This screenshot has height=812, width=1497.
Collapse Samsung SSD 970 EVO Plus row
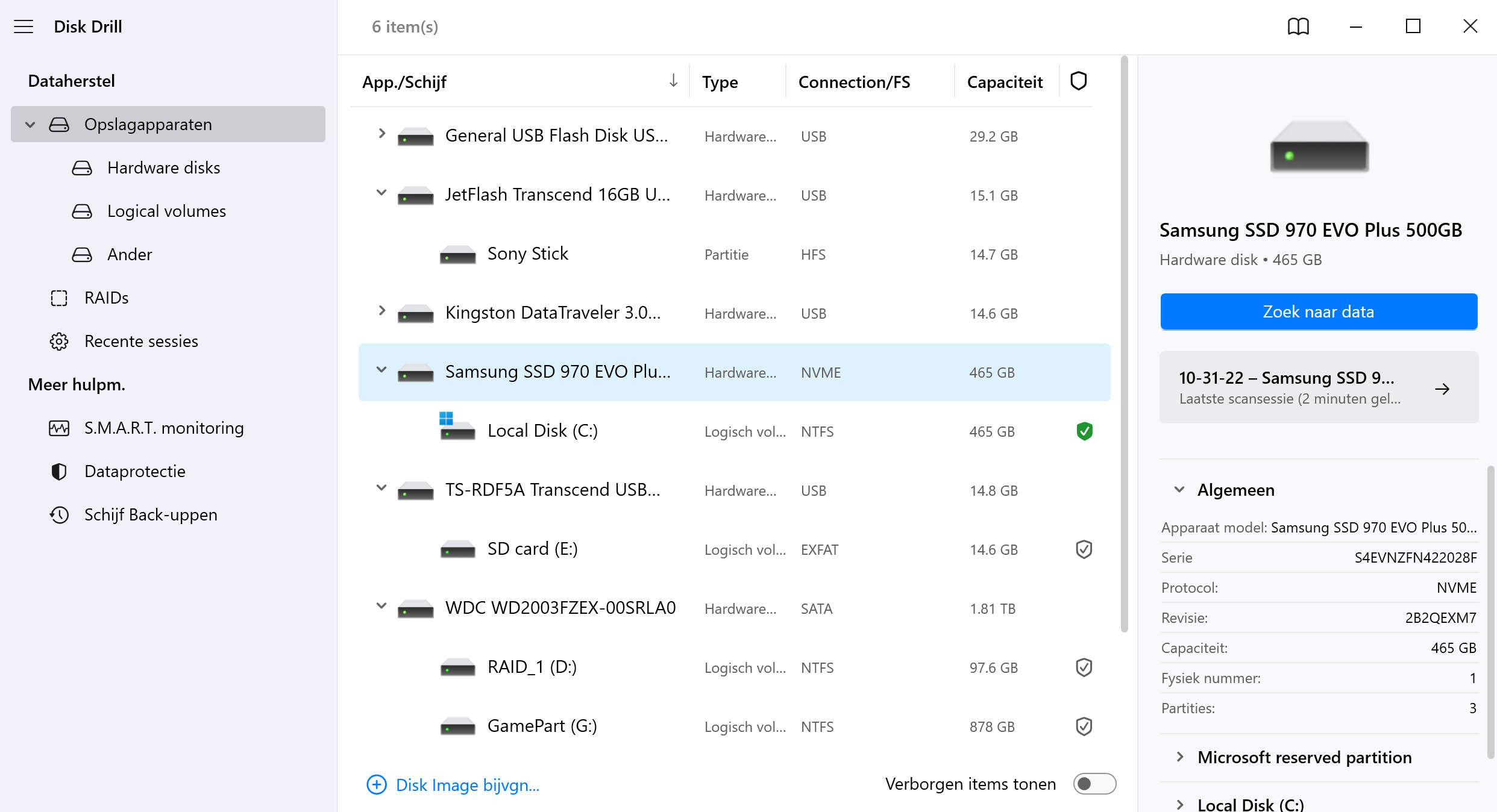[381, 370]
